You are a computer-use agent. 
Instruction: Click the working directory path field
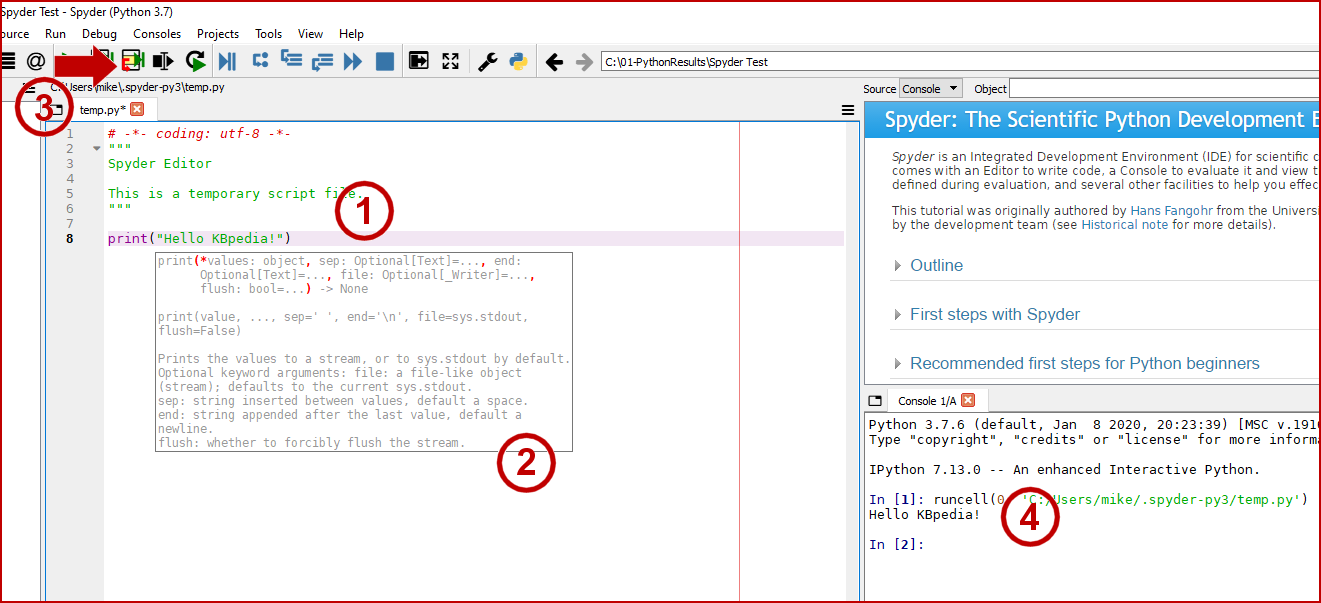958,62
